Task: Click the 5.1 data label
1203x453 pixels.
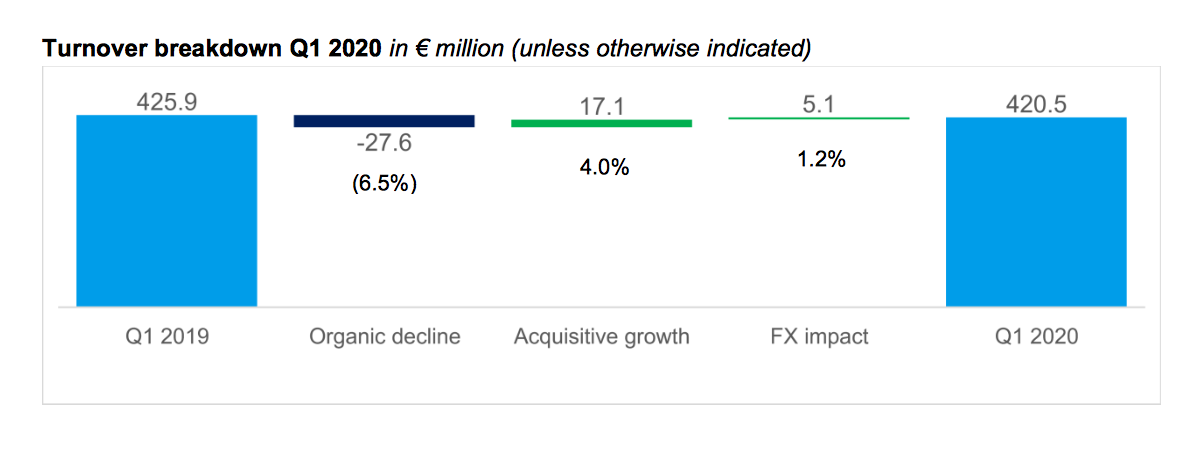Action: pyautogui.click(x=819, y=104)
